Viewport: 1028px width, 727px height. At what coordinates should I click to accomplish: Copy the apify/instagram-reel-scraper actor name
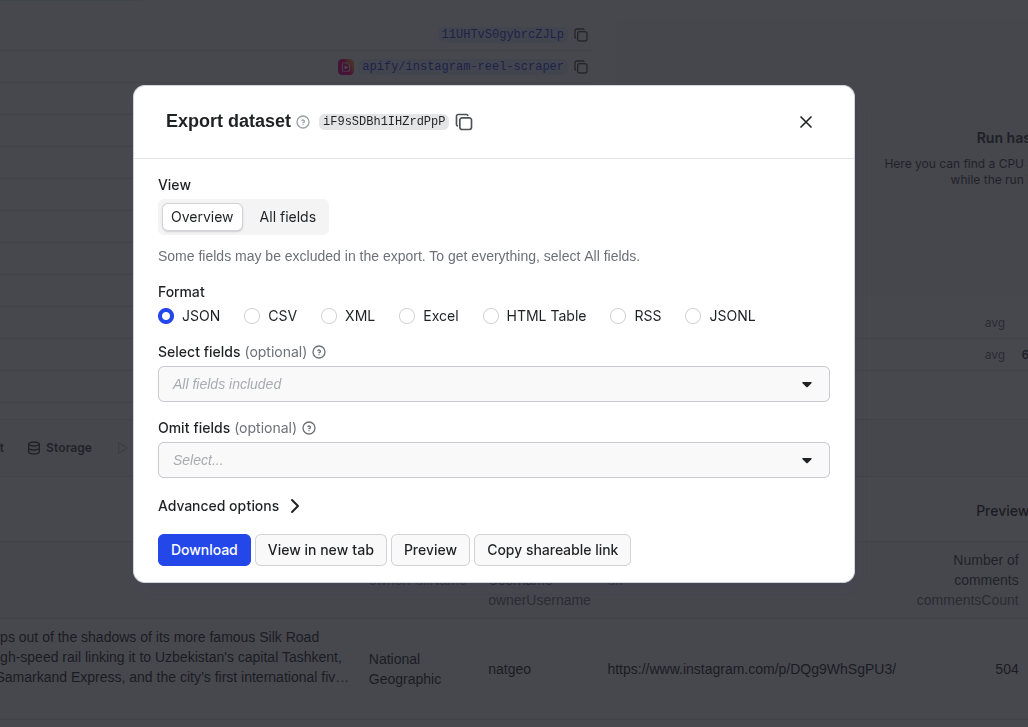click(x=581, y=67)
